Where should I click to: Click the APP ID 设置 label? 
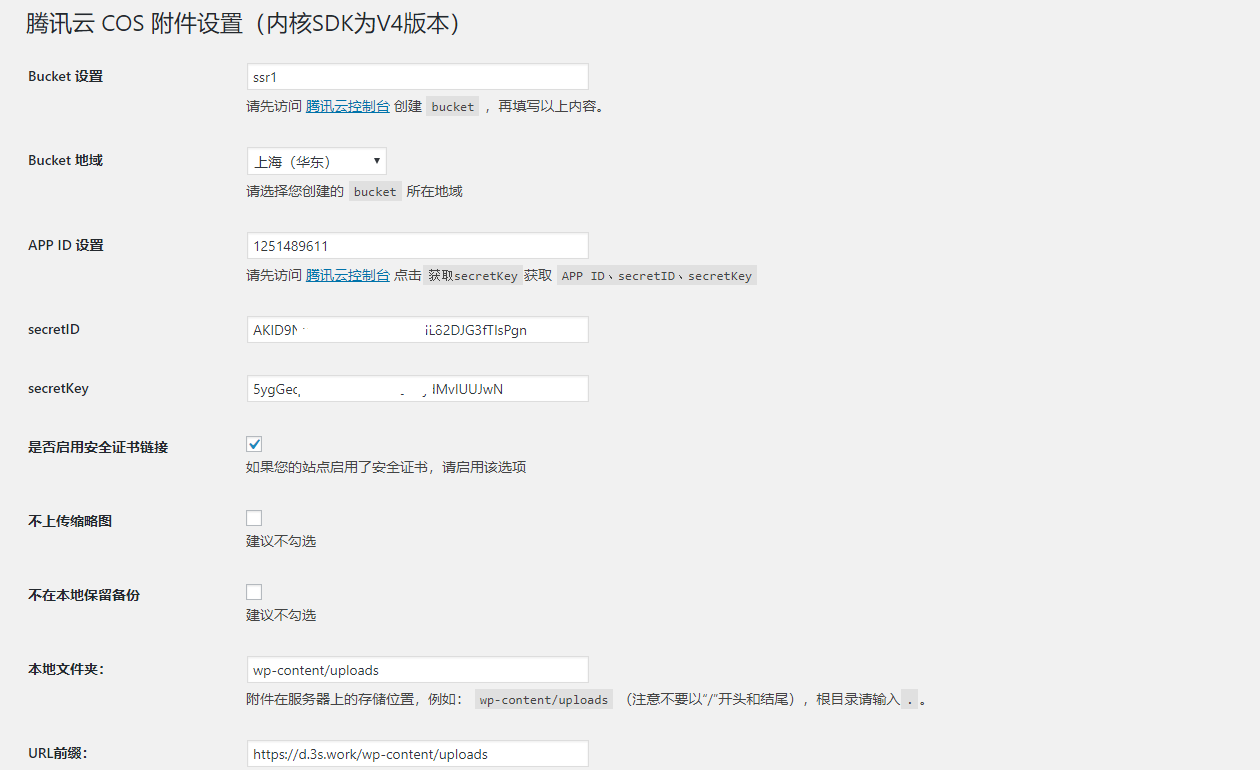[x=66, y=245]
